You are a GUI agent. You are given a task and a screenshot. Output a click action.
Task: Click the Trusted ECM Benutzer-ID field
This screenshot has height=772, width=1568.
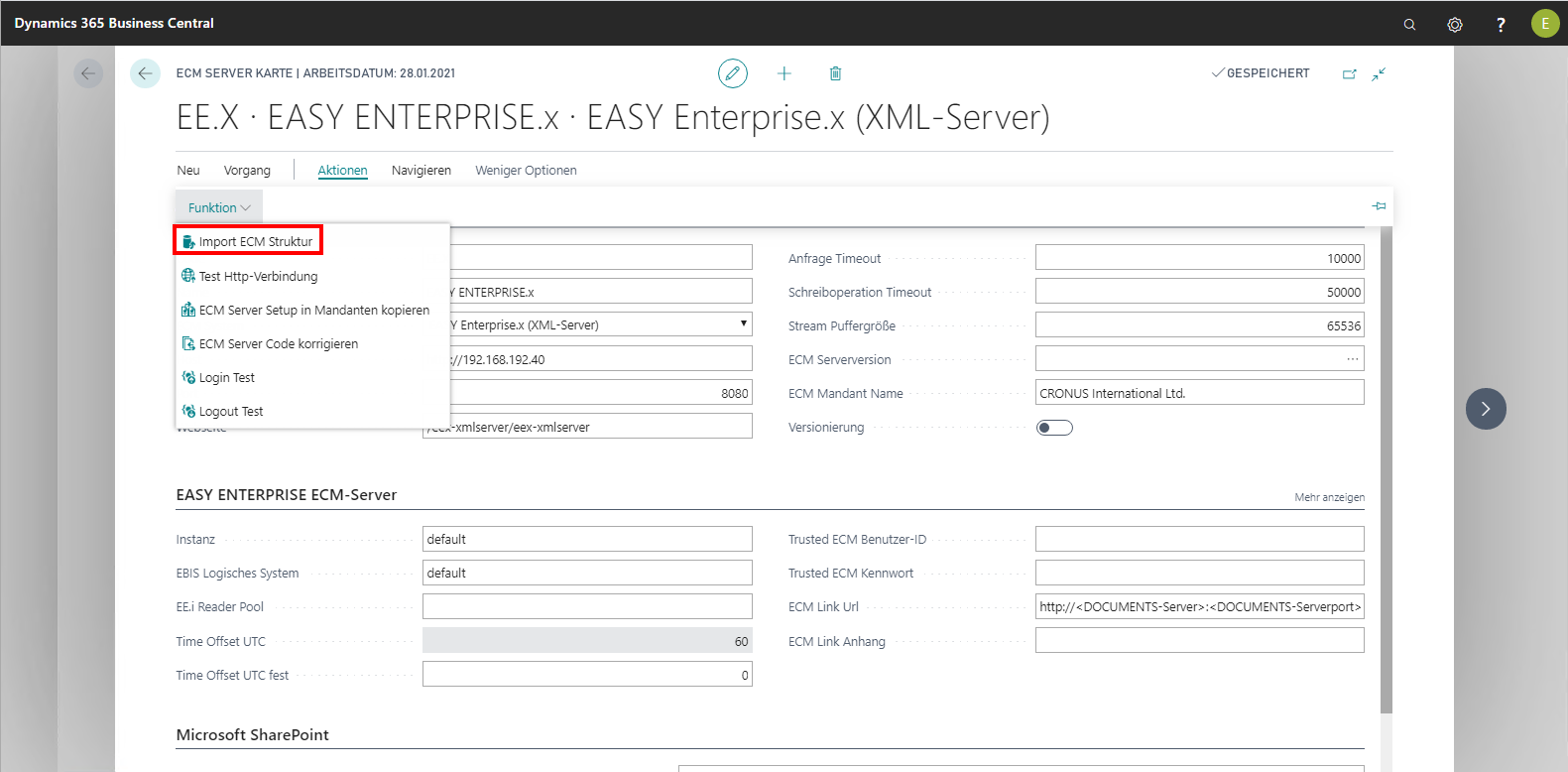pyautogui.click(x=1200, y=539)
